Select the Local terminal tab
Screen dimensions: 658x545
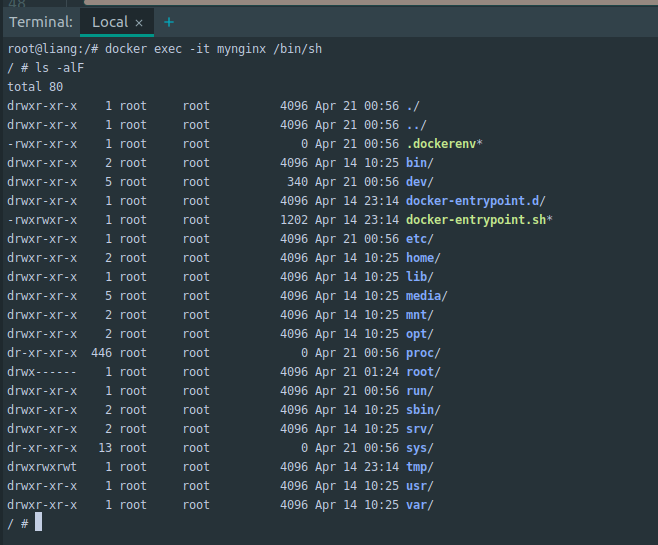tap(109, 21)
